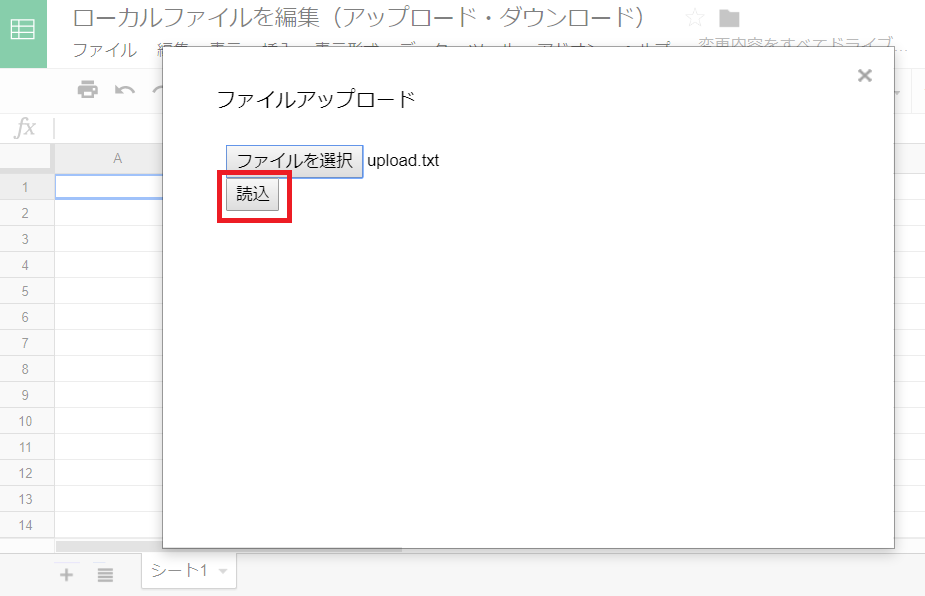Viewport: 925px width, 596px height.
Task: Select row 12 header
Action: (x=25, y=473)
